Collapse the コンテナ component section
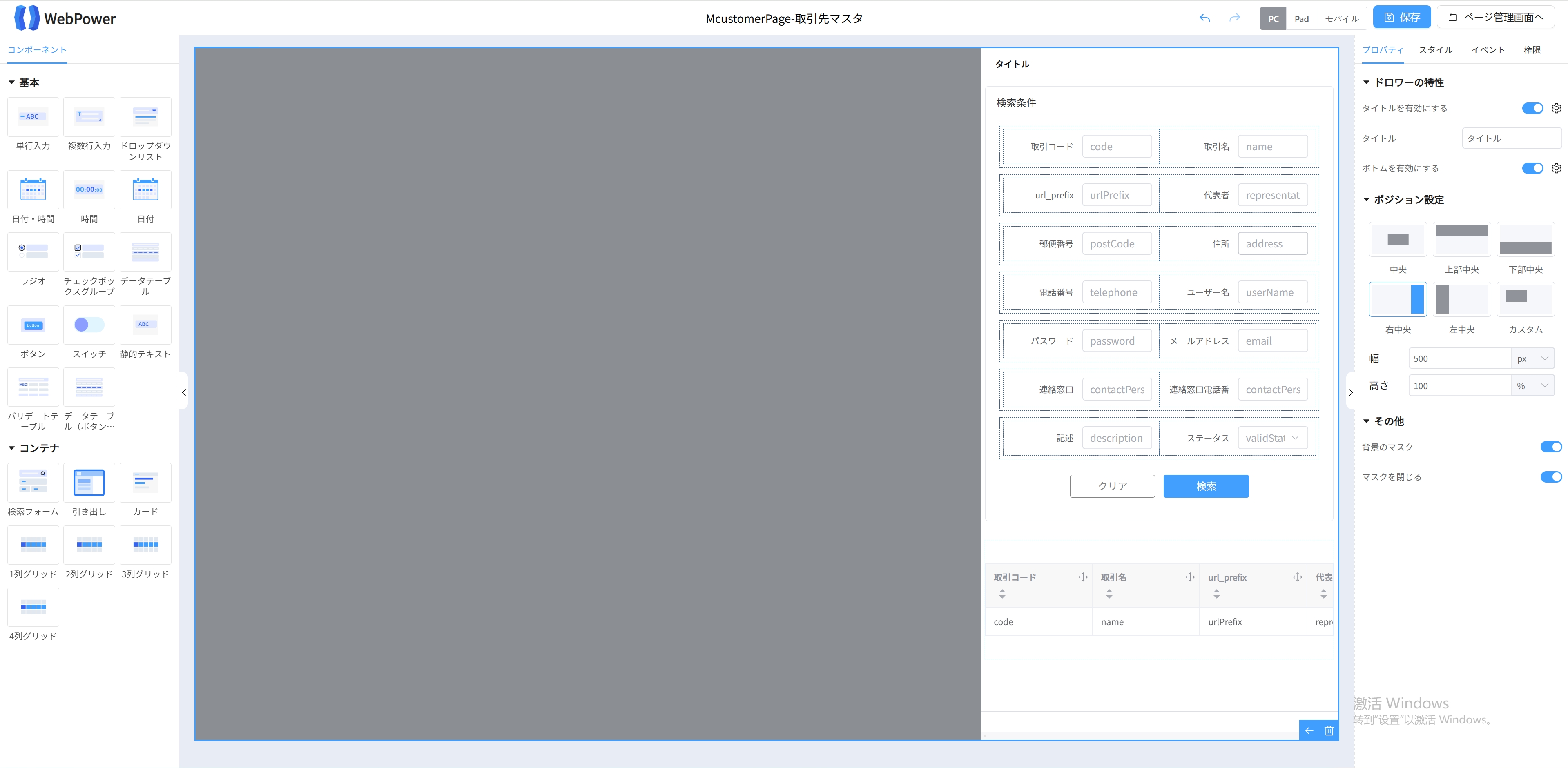 pos(11,448)
